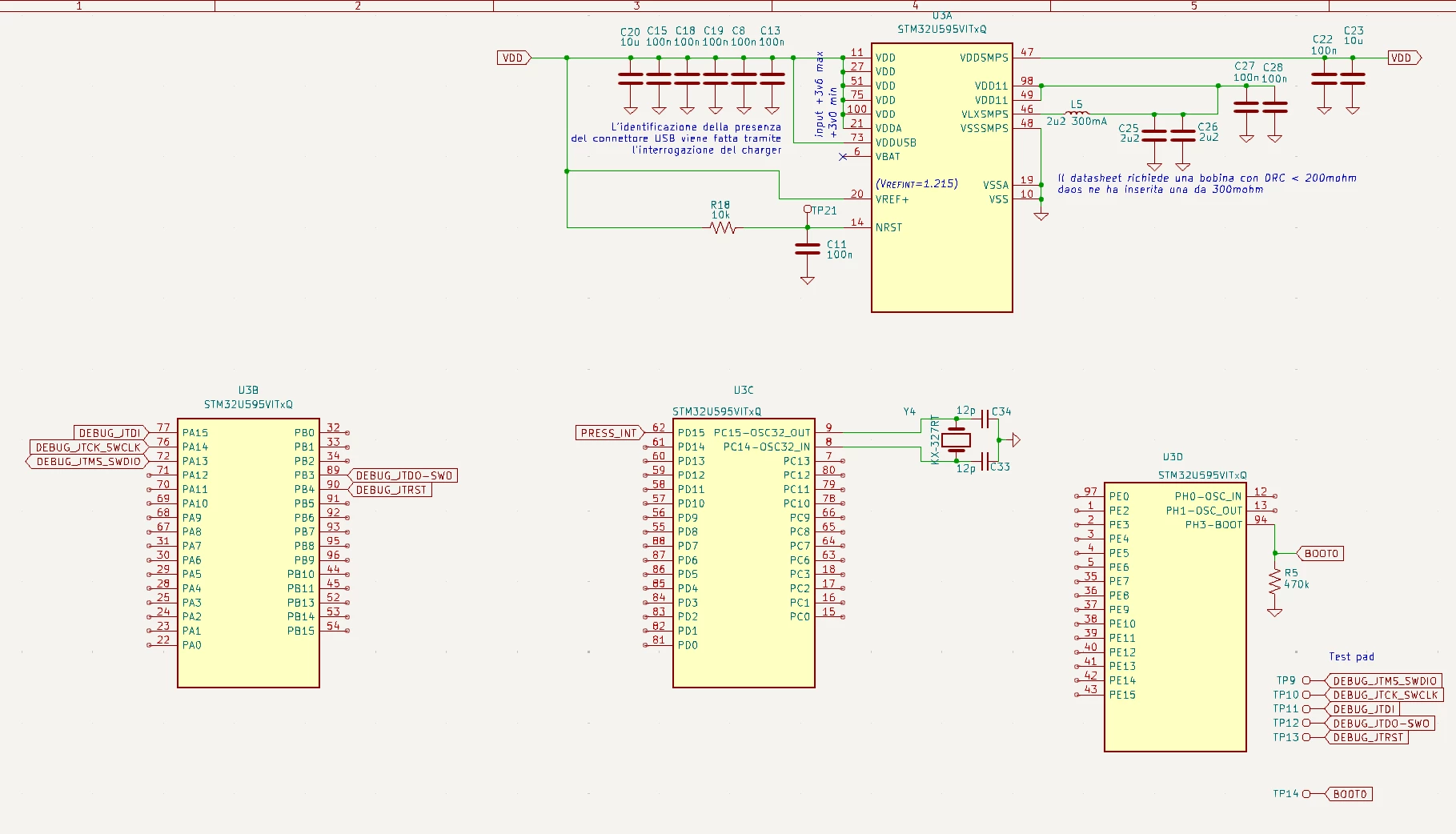Click DEBUG_JTCK_SWCLK label at pin PA14
Screen dimensions: 1456x834
coord(90,447)
